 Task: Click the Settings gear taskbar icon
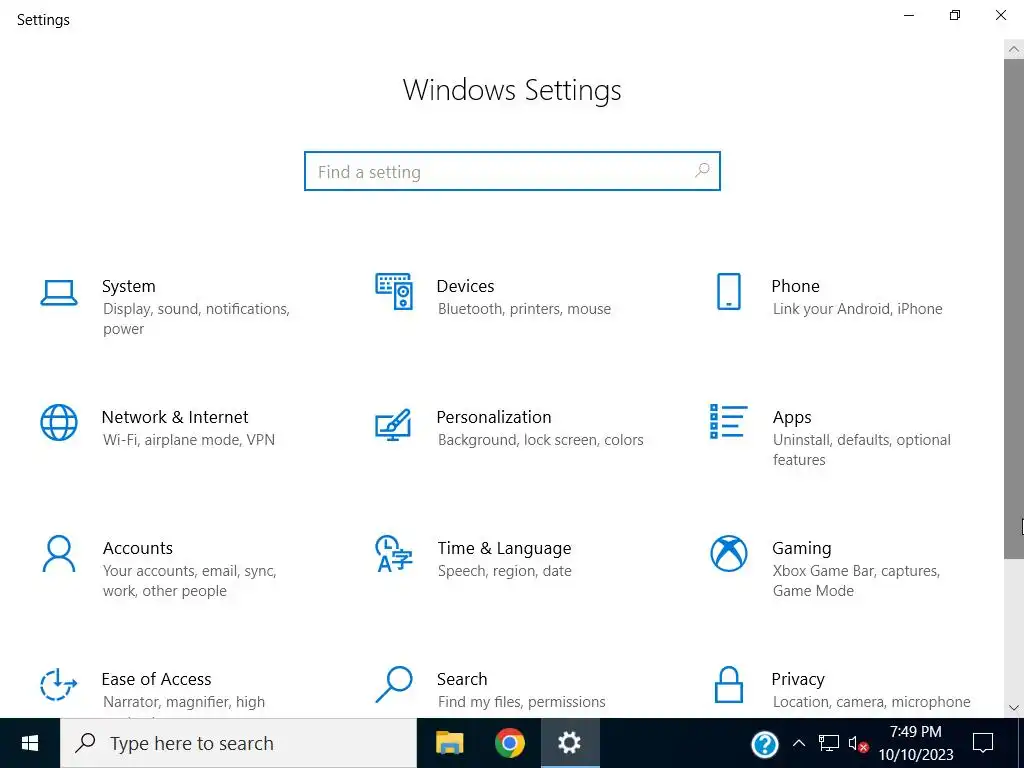pos(569,743)
